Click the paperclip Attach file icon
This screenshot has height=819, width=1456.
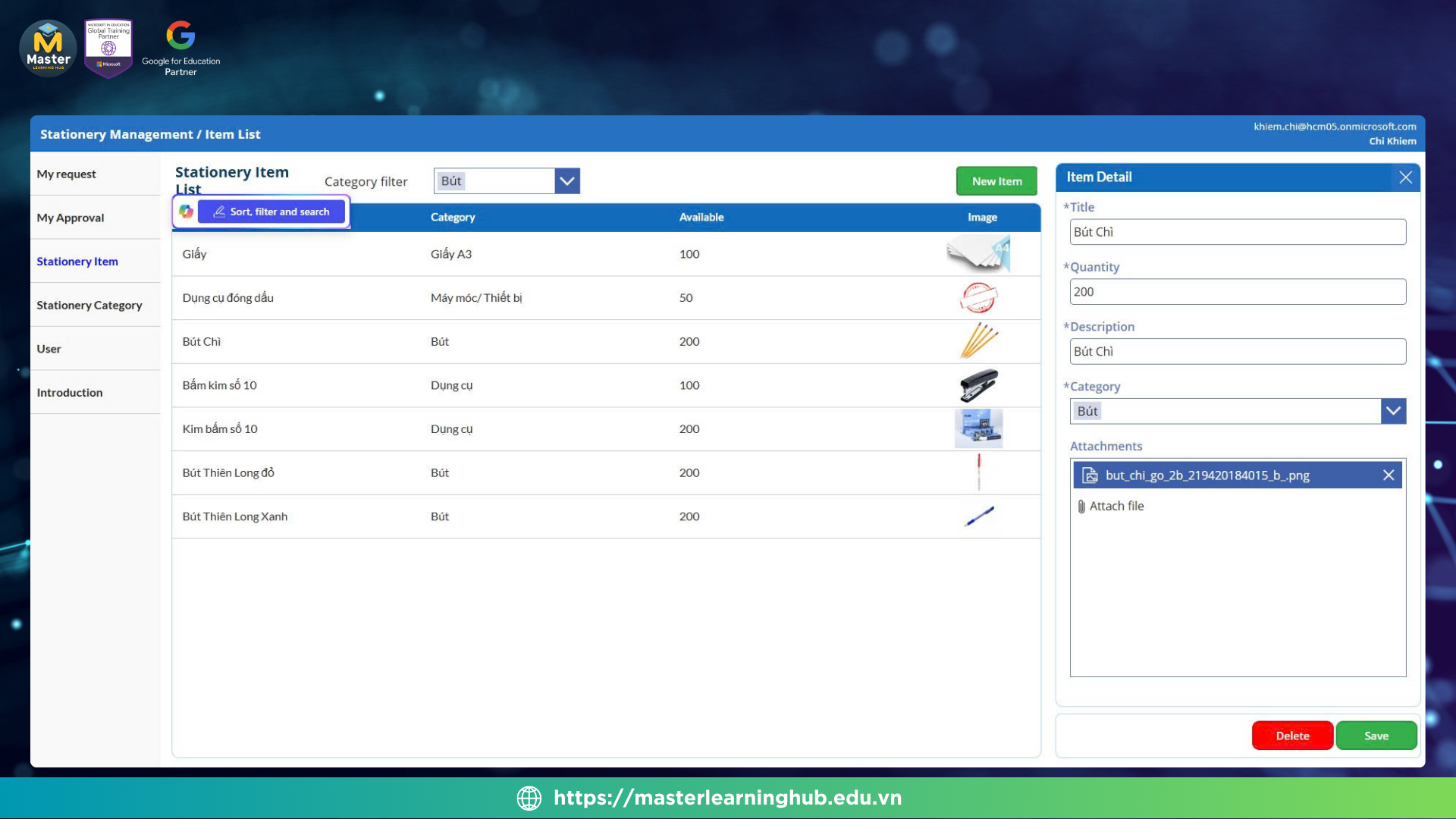click(x=1081, y=507)
